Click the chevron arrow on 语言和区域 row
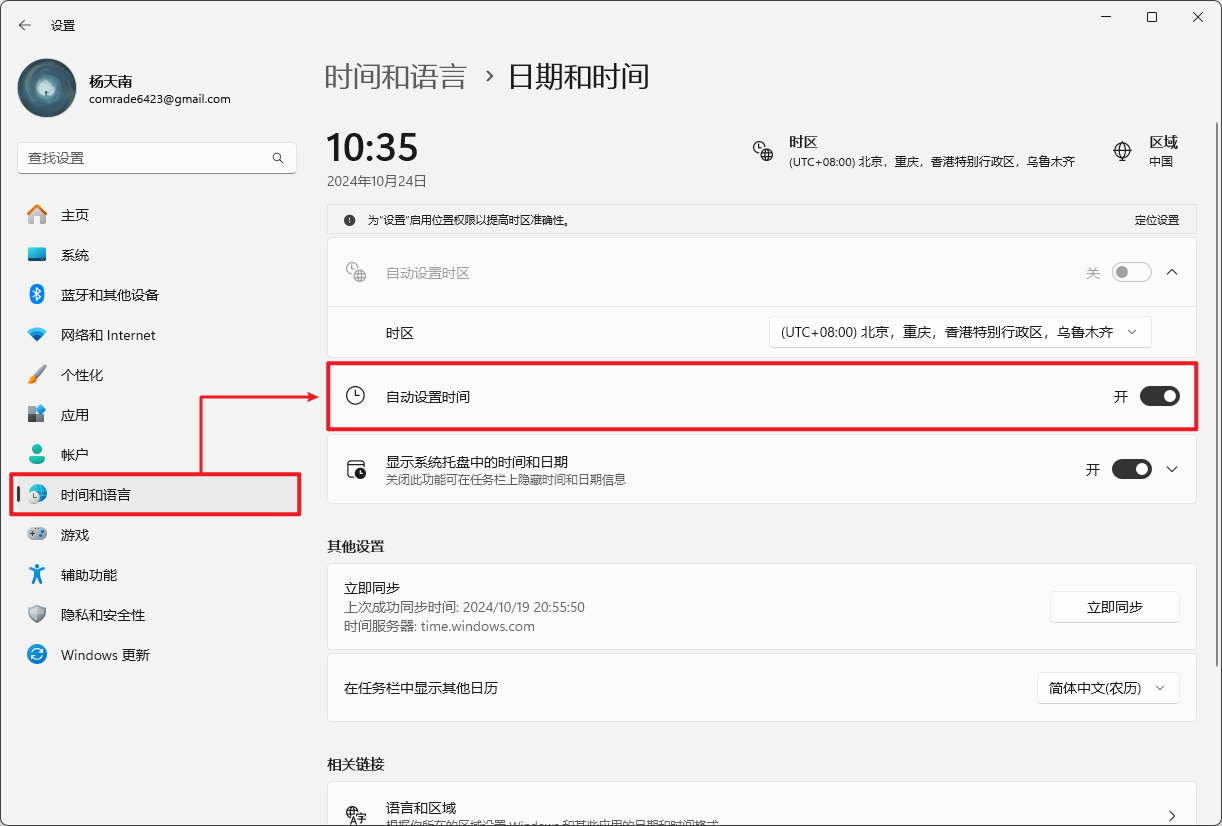This screenshot has width=1222, height=826. pos(1172,816)
